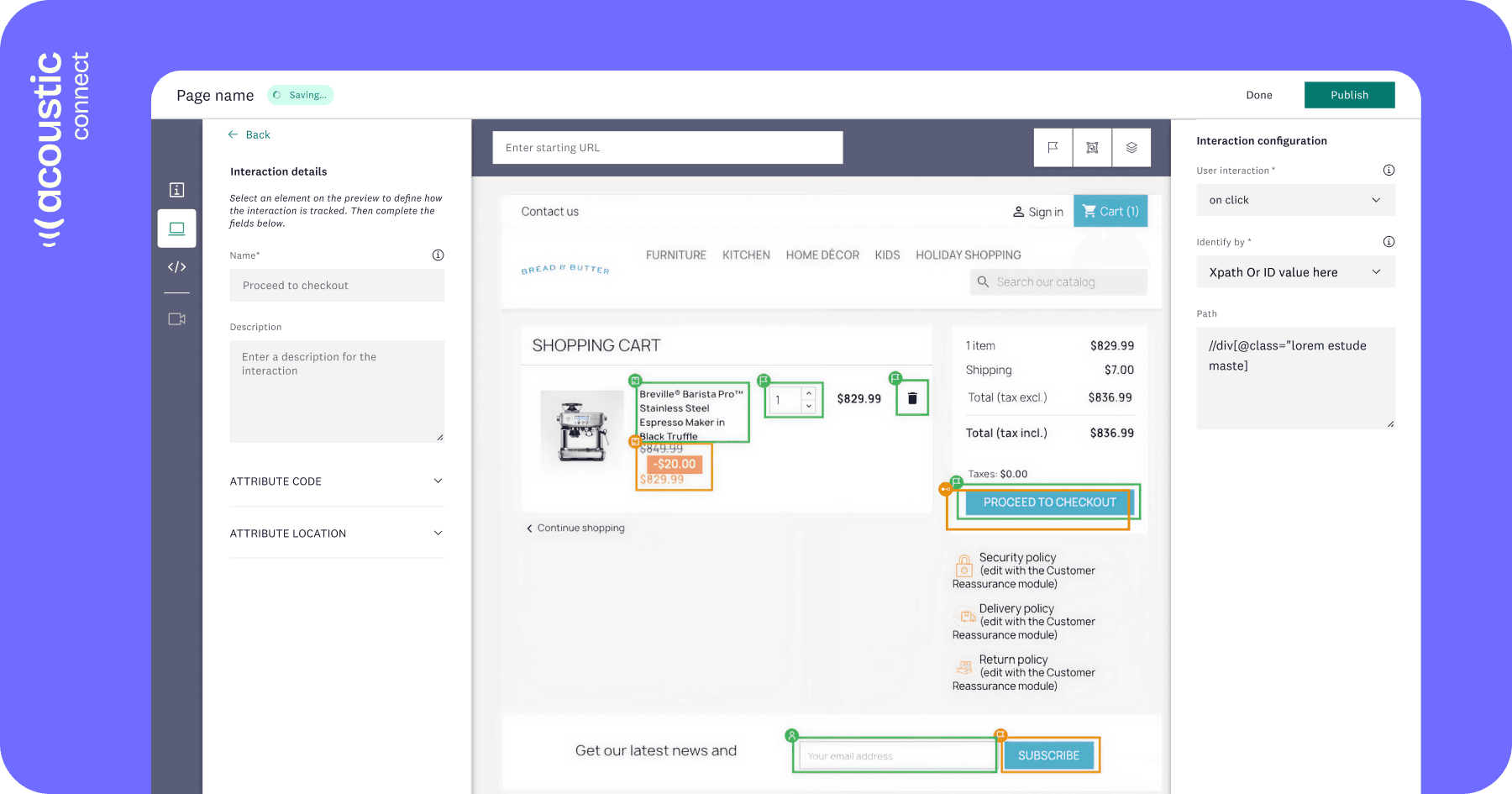Select the video camera icon in the sidebar

[176, 318]
